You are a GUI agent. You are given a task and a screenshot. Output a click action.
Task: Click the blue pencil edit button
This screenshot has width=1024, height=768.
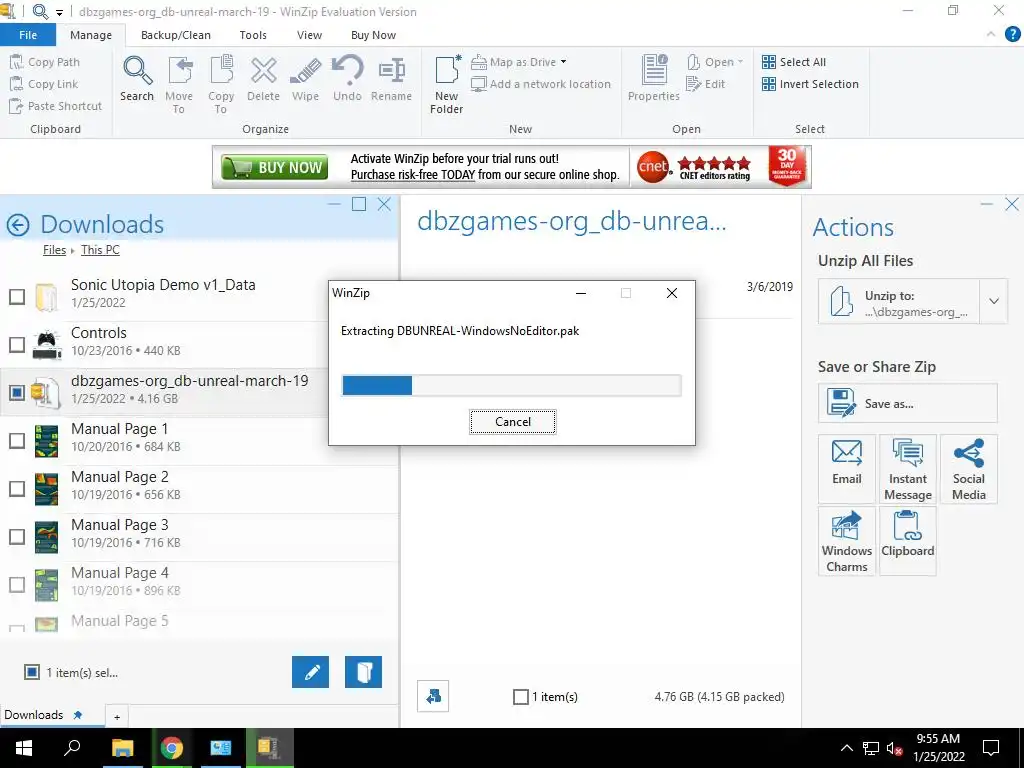pos(310,672)
